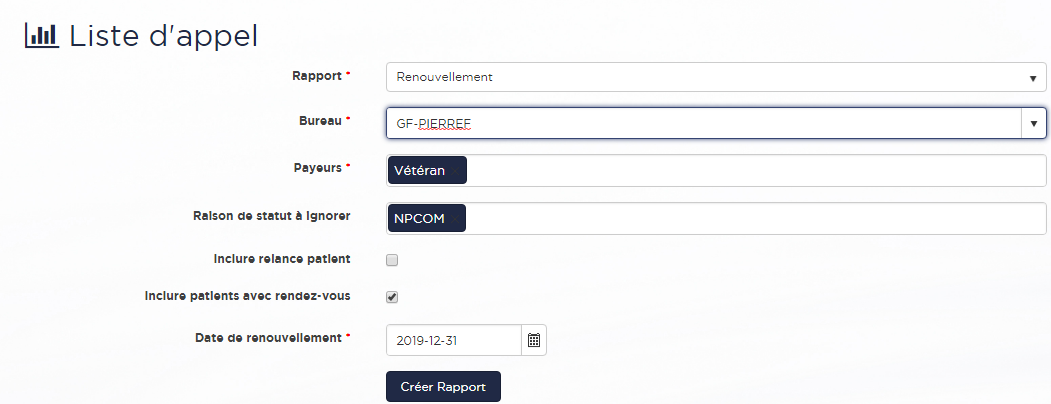Click the Date de renouvellement label

268,338
